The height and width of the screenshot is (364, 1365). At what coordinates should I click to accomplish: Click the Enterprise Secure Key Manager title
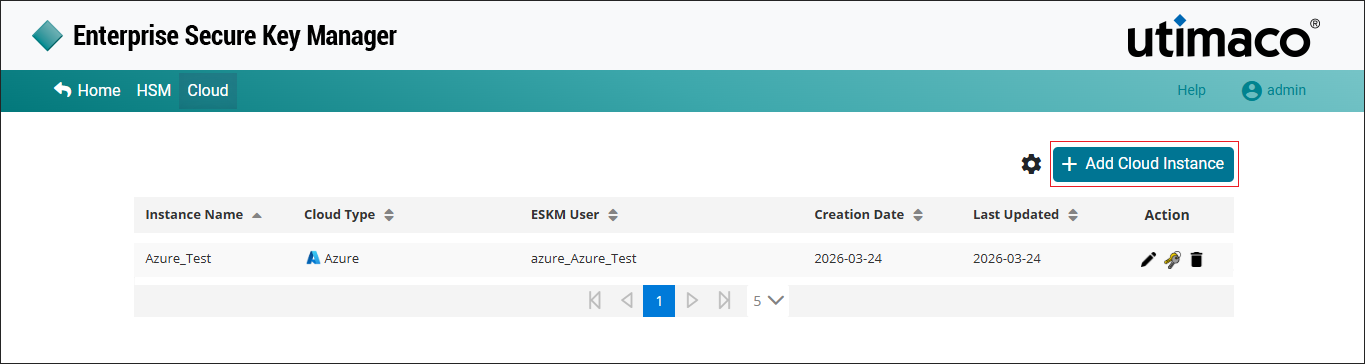point(235,36)
